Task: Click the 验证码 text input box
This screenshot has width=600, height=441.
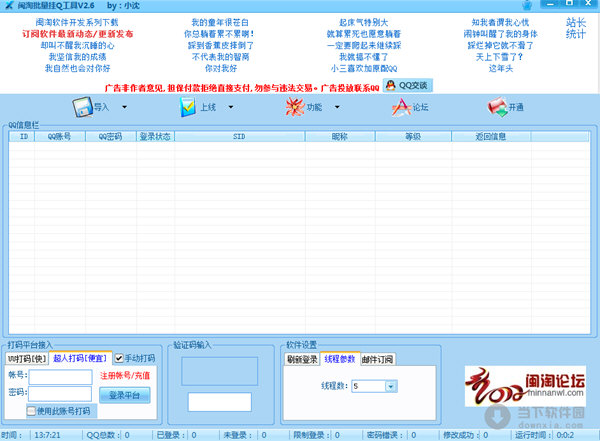Action: (220, 402)
